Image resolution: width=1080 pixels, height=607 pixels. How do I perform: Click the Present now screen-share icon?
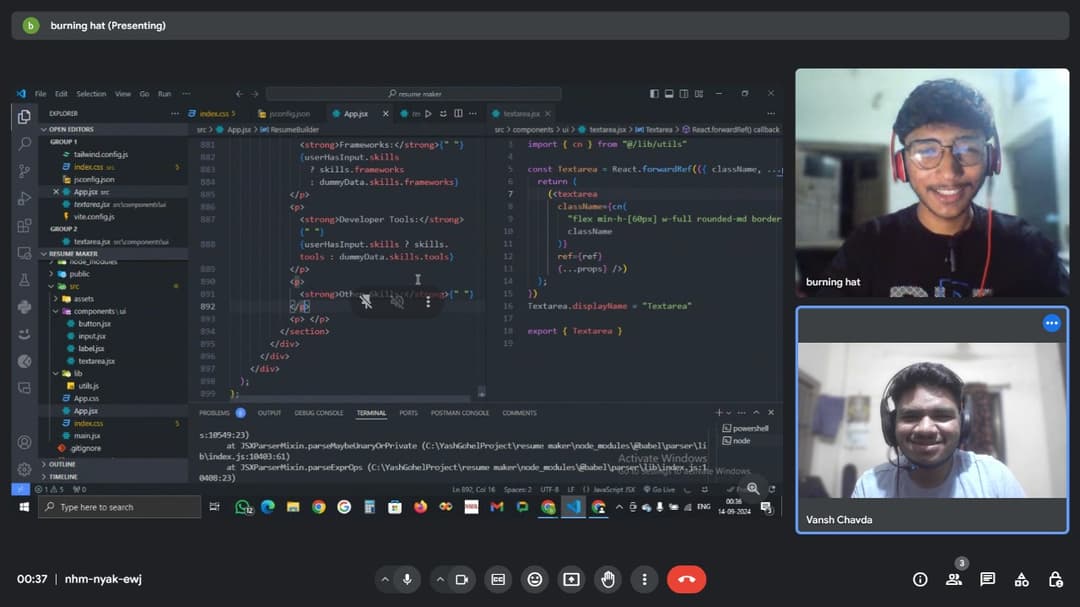tap(571, 579)
